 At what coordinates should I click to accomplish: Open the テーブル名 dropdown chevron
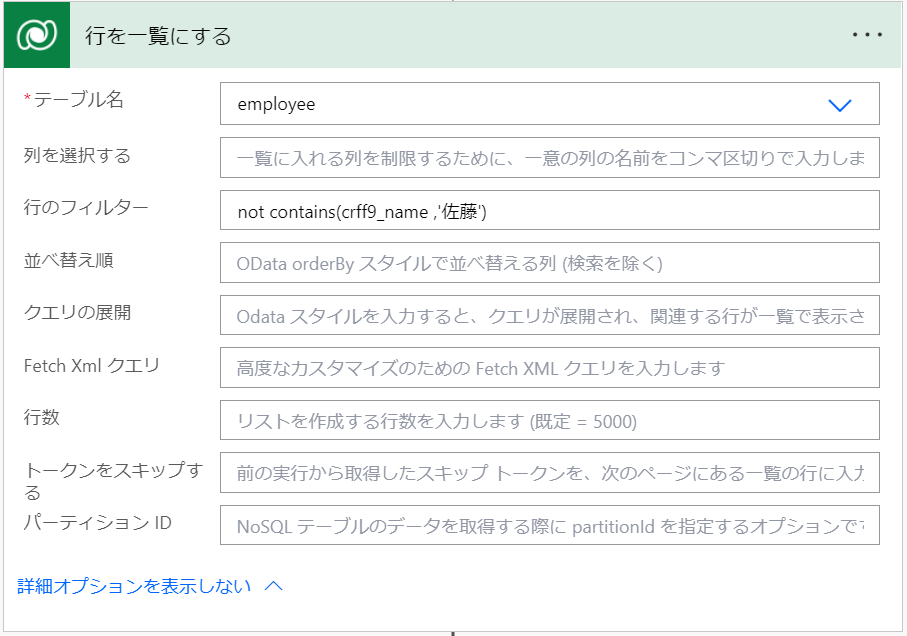click(839, 105)
